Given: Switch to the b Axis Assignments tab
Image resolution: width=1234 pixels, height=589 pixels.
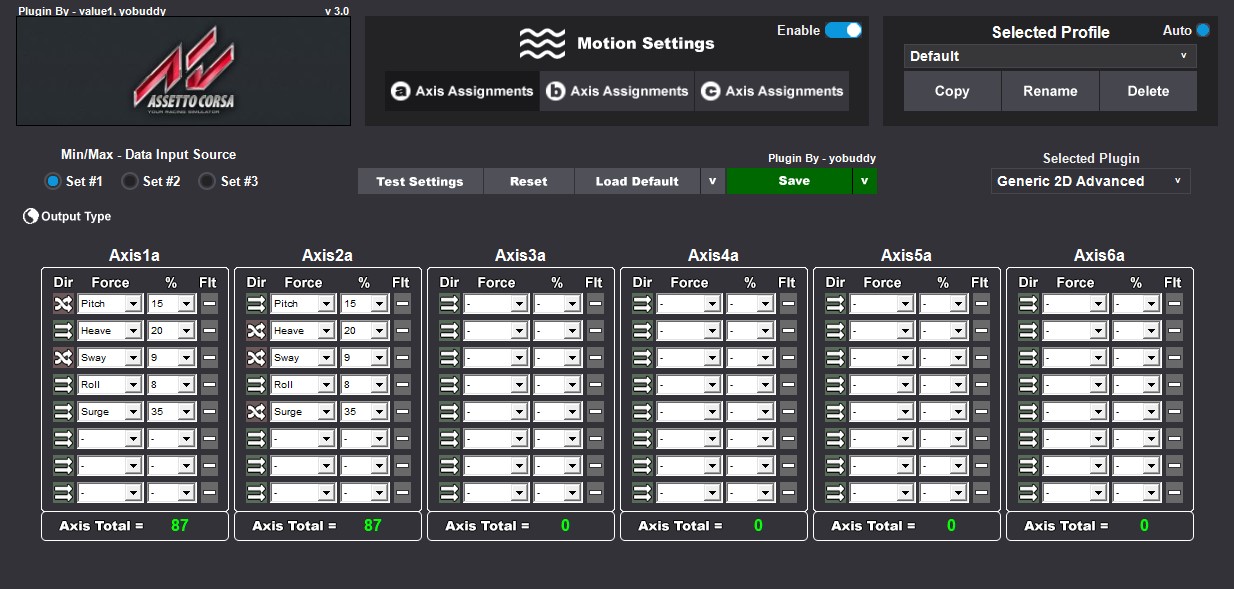Looking at the screenshot, I should point(617,91).
